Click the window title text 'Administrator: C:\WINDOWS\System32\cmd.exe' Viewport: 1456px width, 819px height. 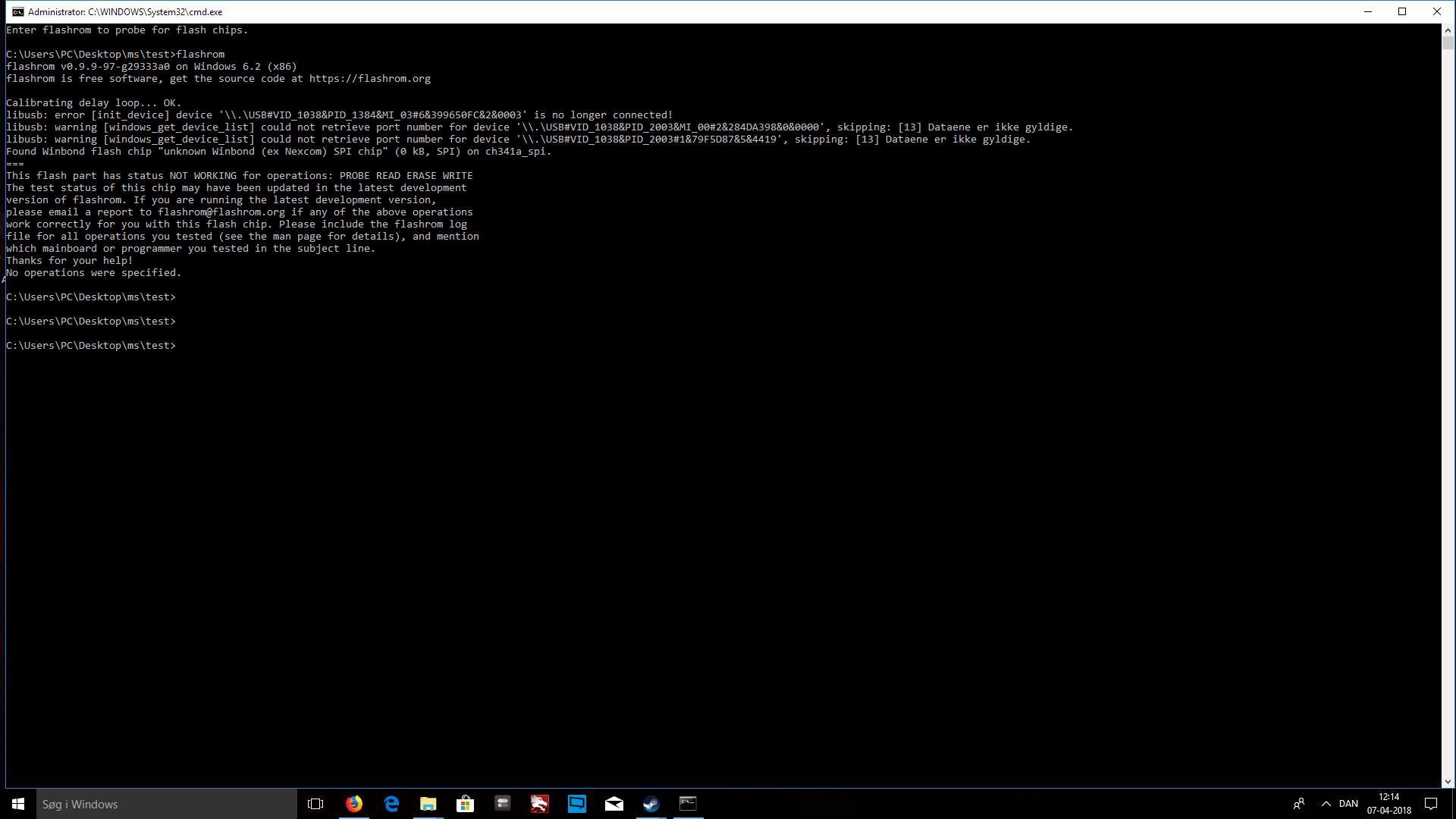coord(125,12)
